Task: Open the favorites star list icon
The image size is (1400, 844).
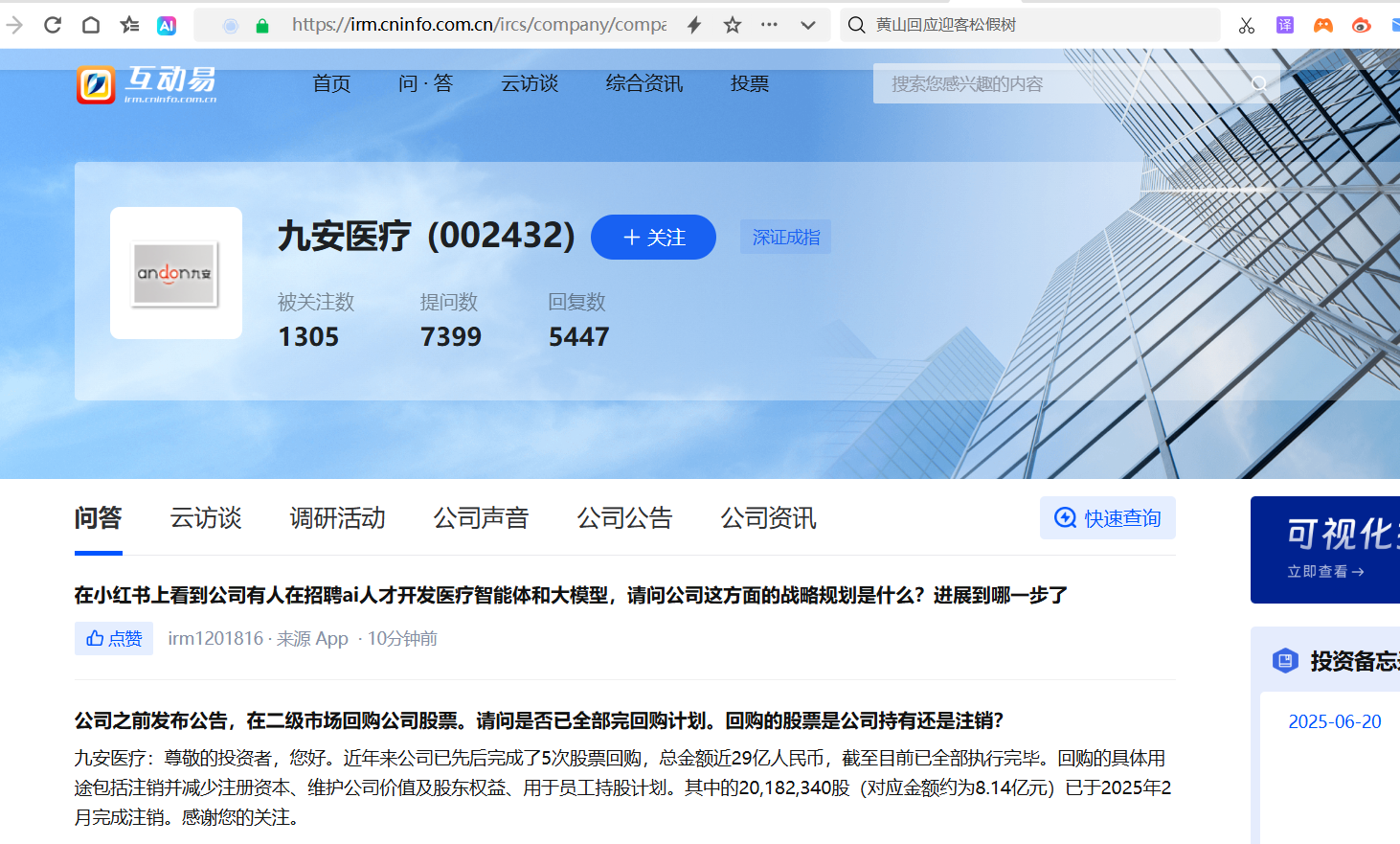Action: coord(129,25)
